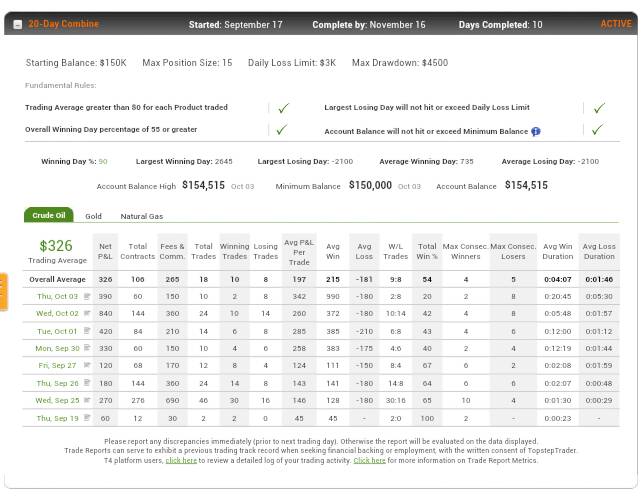The width and height of the screenshot is (641, 497).
Task: Click Average Winning Day value 735
Action: [466, 161]
